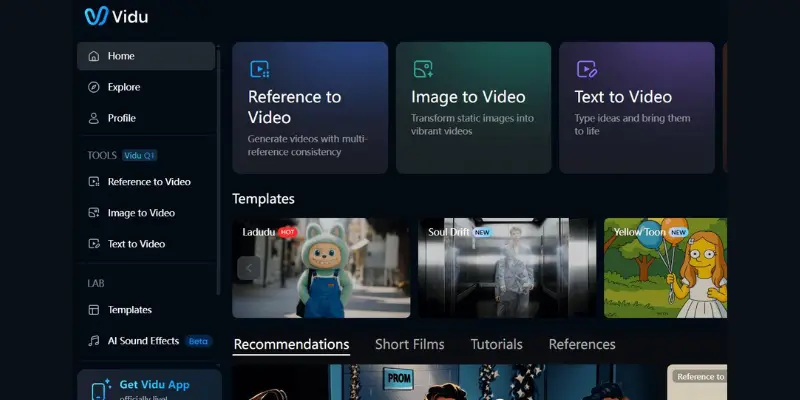Switch to the Recommendations tab
This screenshot has height=400, width=800.
tap(291, 344)
